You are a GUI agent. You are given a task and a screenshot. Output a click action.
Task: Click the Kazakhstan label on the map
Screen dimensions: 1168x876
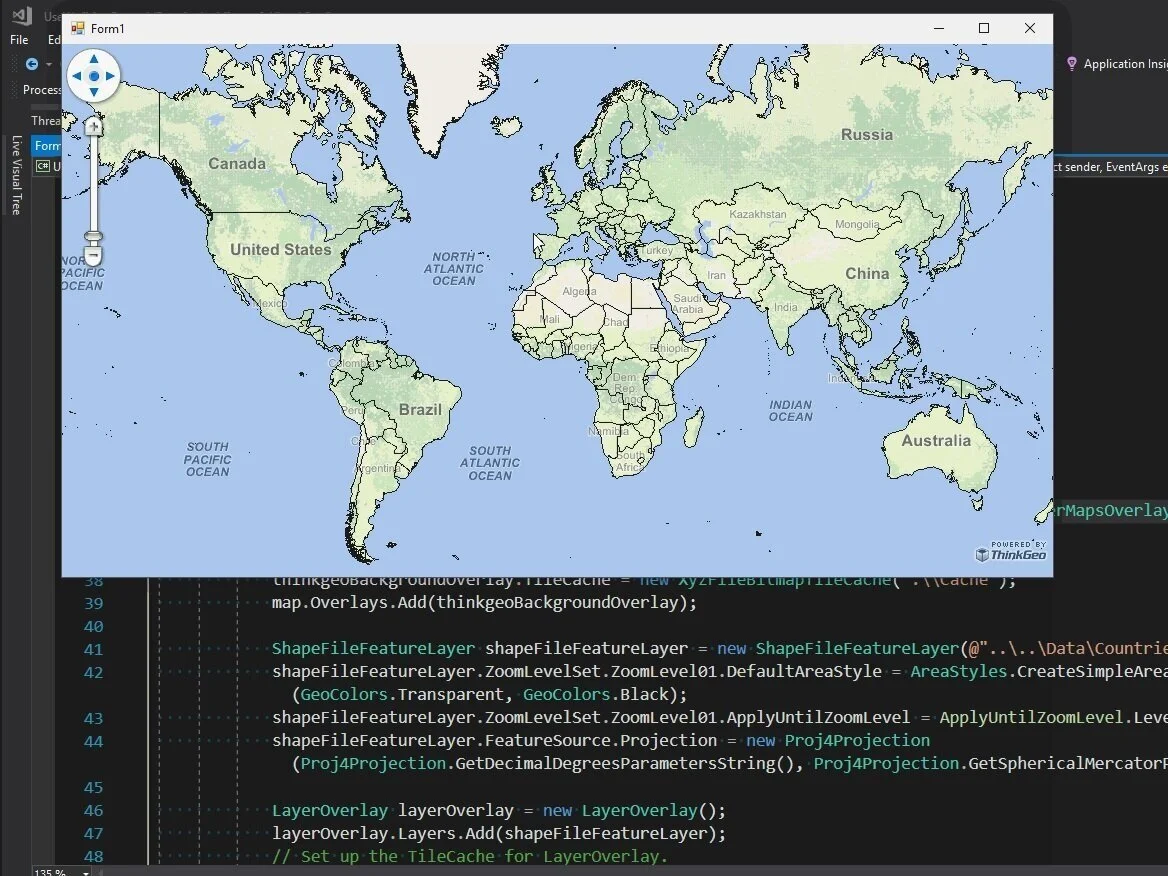coord(758,214)
